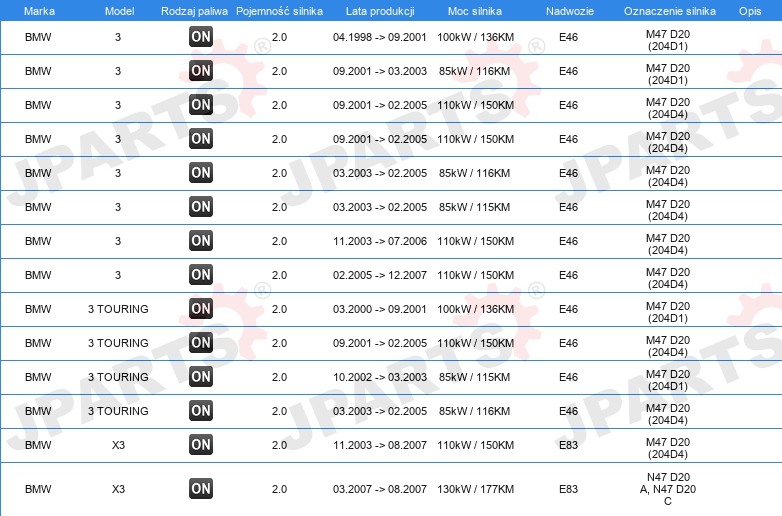
Task: Select ON fuel icon in 130kW / 177KM row
Action: 201,489
